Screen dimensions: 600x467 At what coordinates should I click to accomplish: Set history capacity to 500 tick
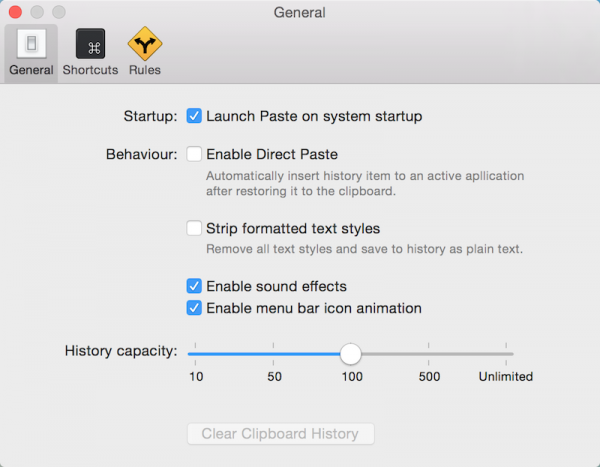pyautogui.click(x=429, y=354)
